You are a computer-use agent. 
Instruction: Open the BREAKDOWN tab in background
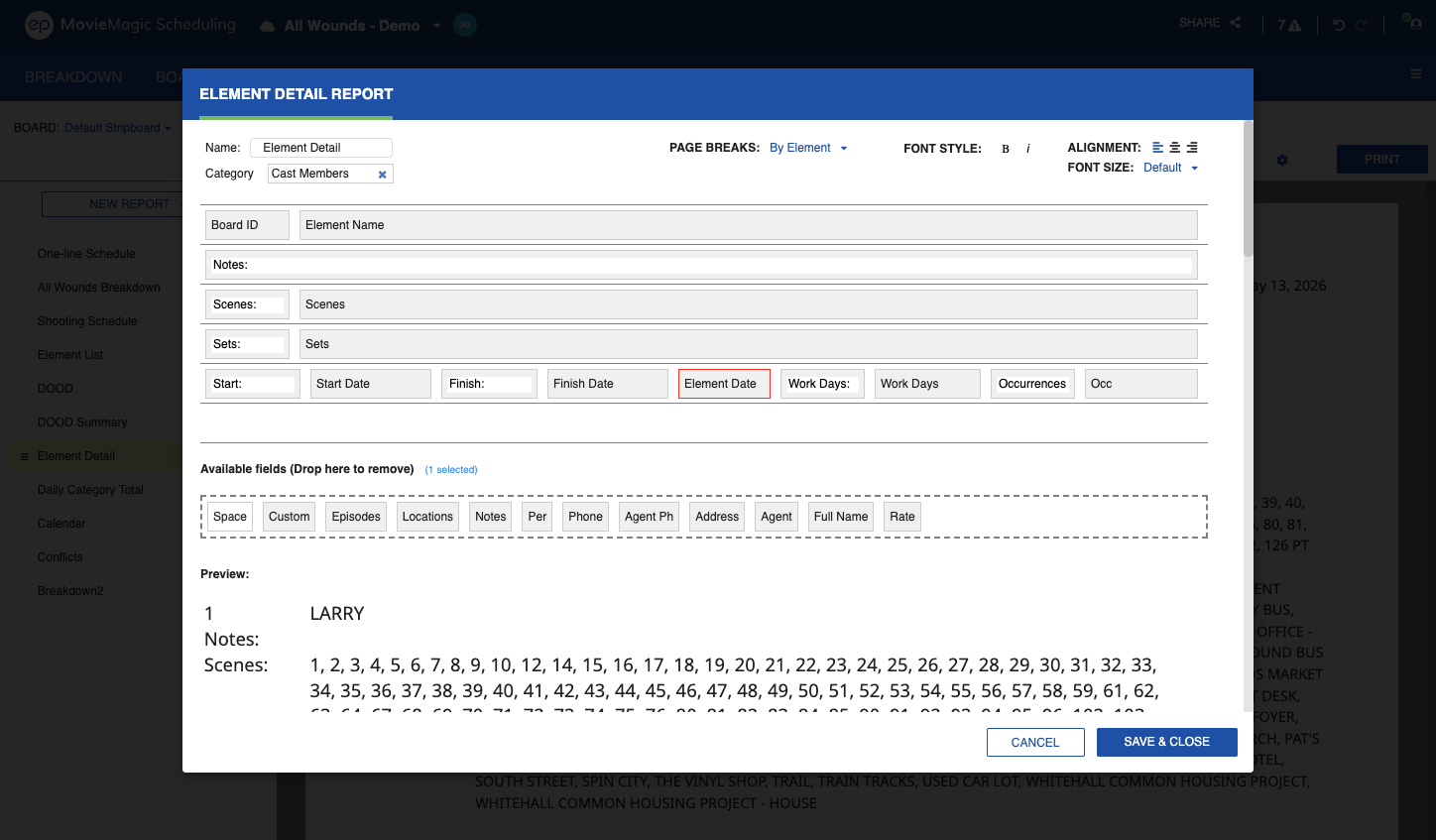pyautogui.click(x=73, y=76)
